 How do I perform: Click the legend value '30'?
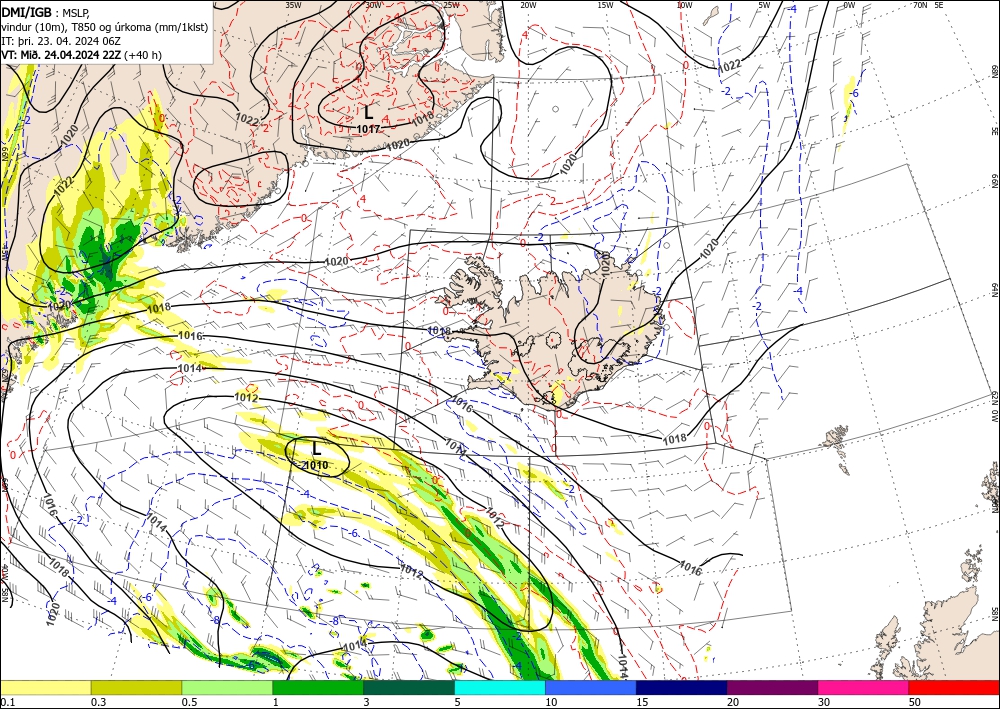pyautogui.click(x=824, y=702)
